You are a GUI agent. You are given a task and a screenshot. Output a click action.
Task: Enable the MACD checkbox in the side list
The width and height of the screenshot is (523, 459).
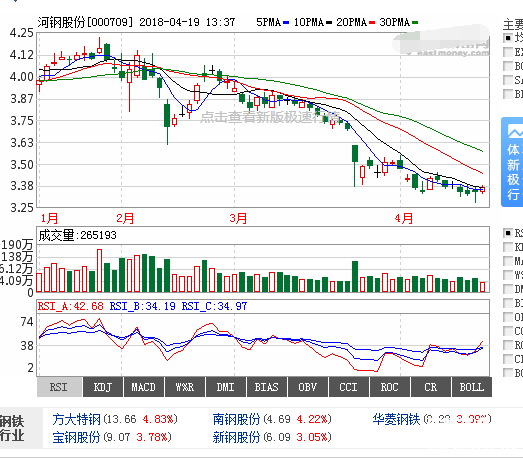coord(508,261)
